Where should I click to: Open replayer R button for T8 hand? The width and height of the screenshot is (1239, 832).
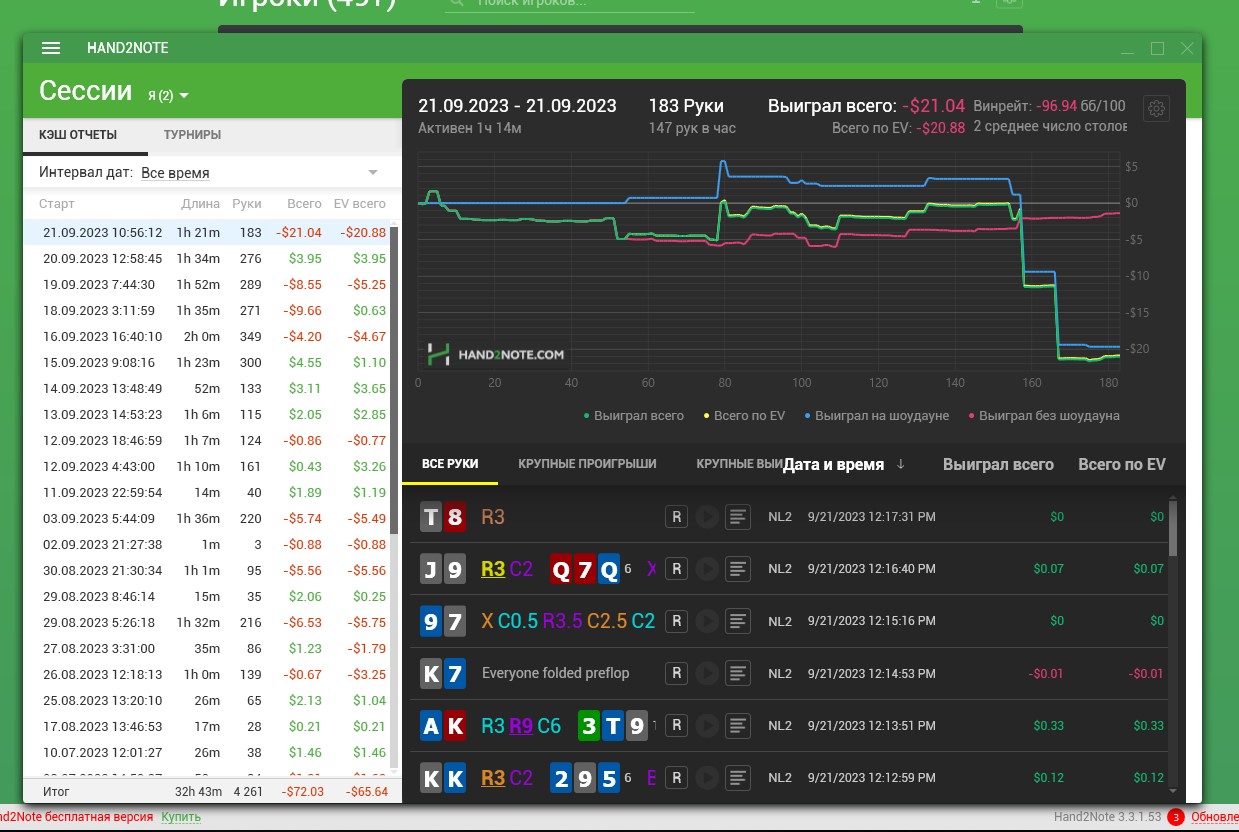676,517
